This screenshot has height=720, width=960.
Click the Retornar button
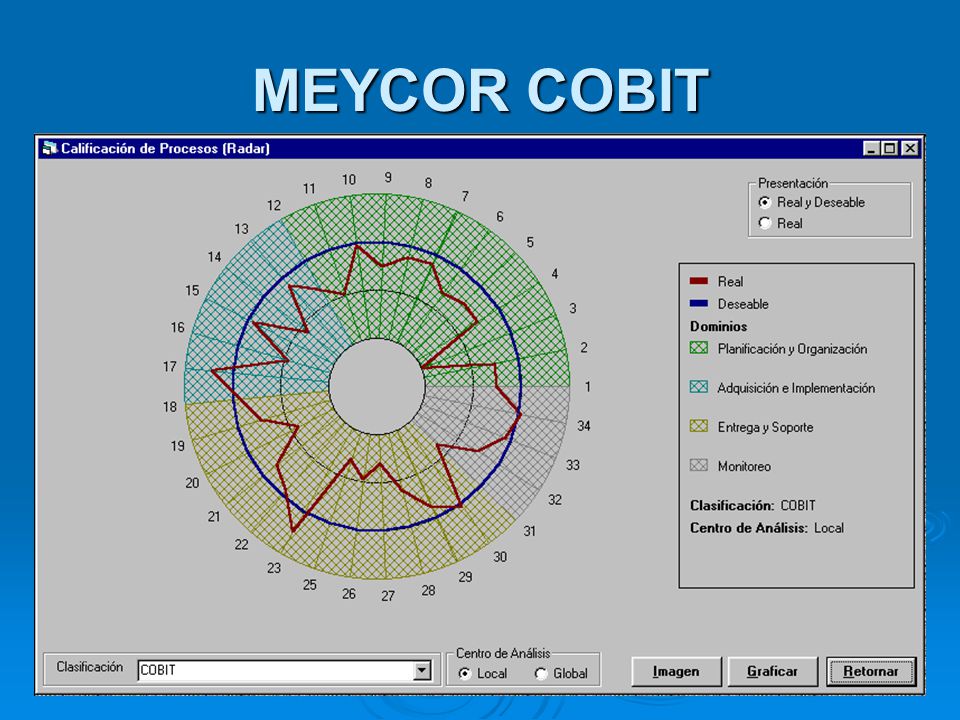pyautogui.click(x=871, y=672)
